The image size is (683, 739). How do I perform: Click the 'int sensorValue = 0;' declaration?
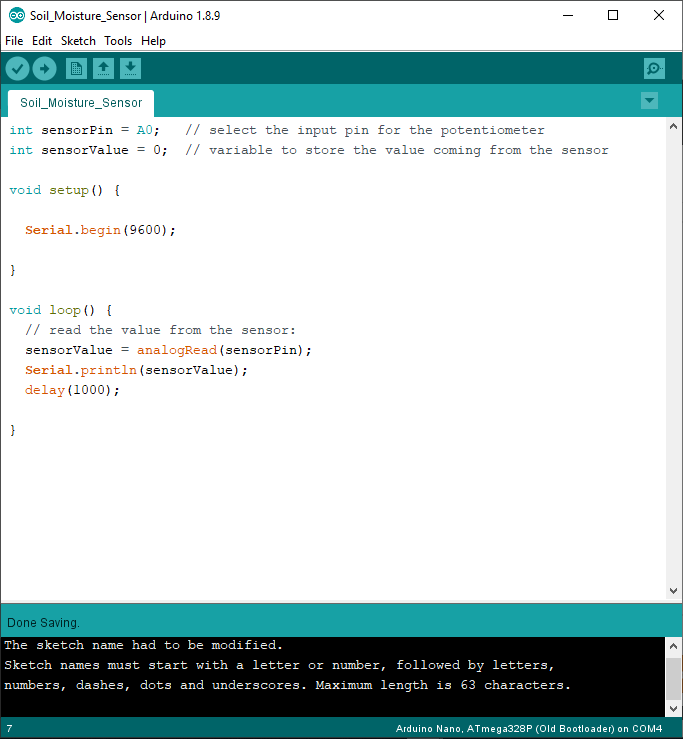point(88,150)
